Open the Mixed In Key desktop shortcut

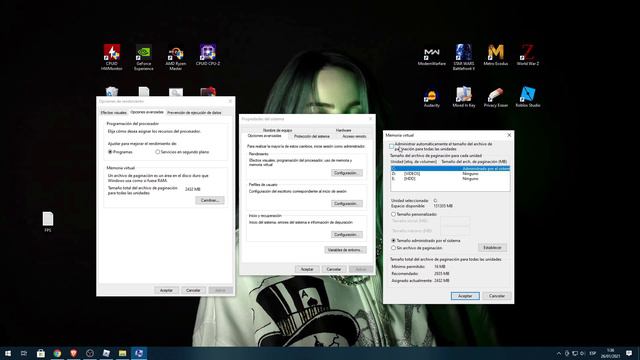coord(464,97)
